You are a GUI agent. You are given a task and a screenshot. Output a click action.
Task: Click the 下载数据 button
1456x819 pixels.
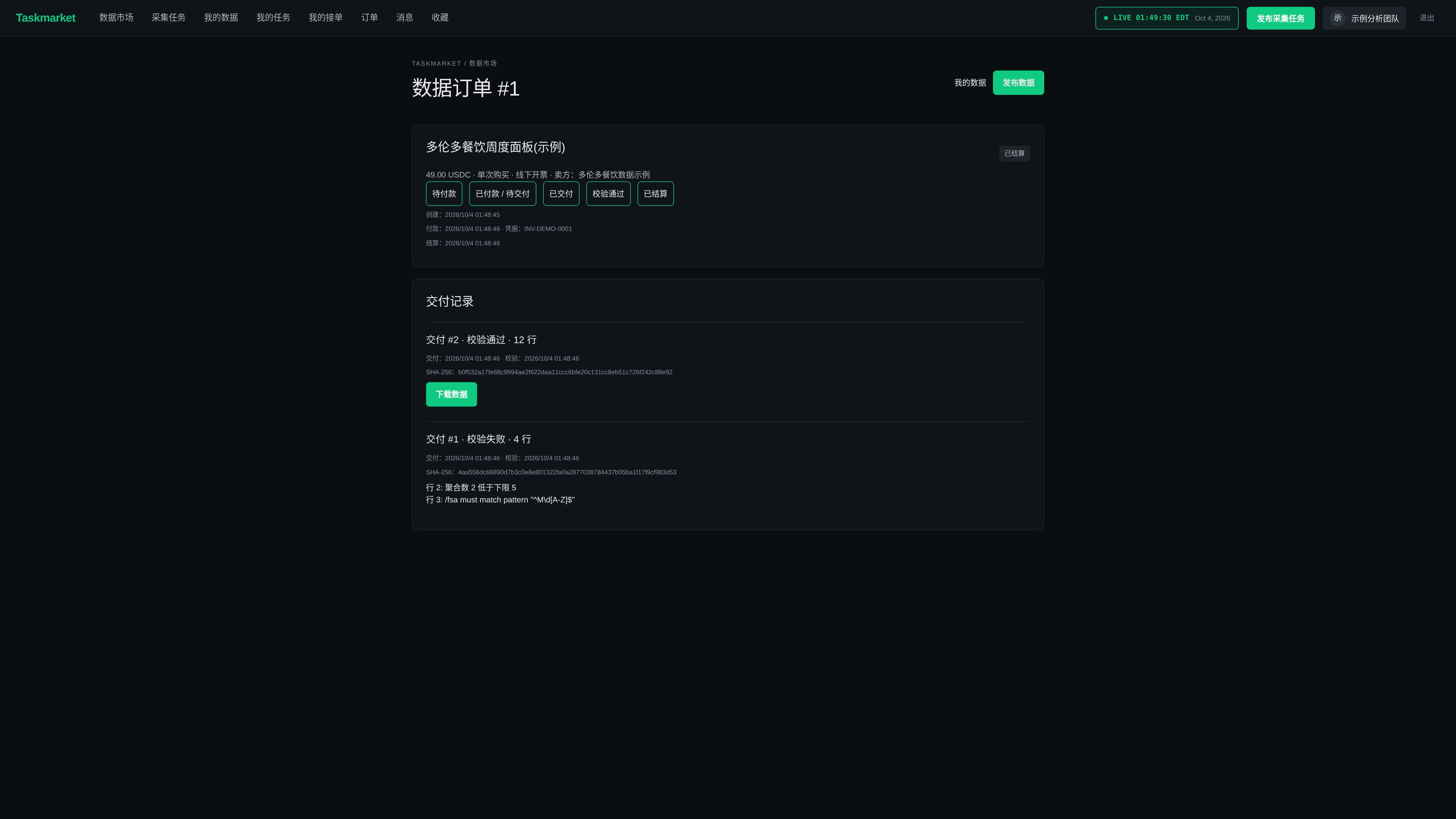451,394
